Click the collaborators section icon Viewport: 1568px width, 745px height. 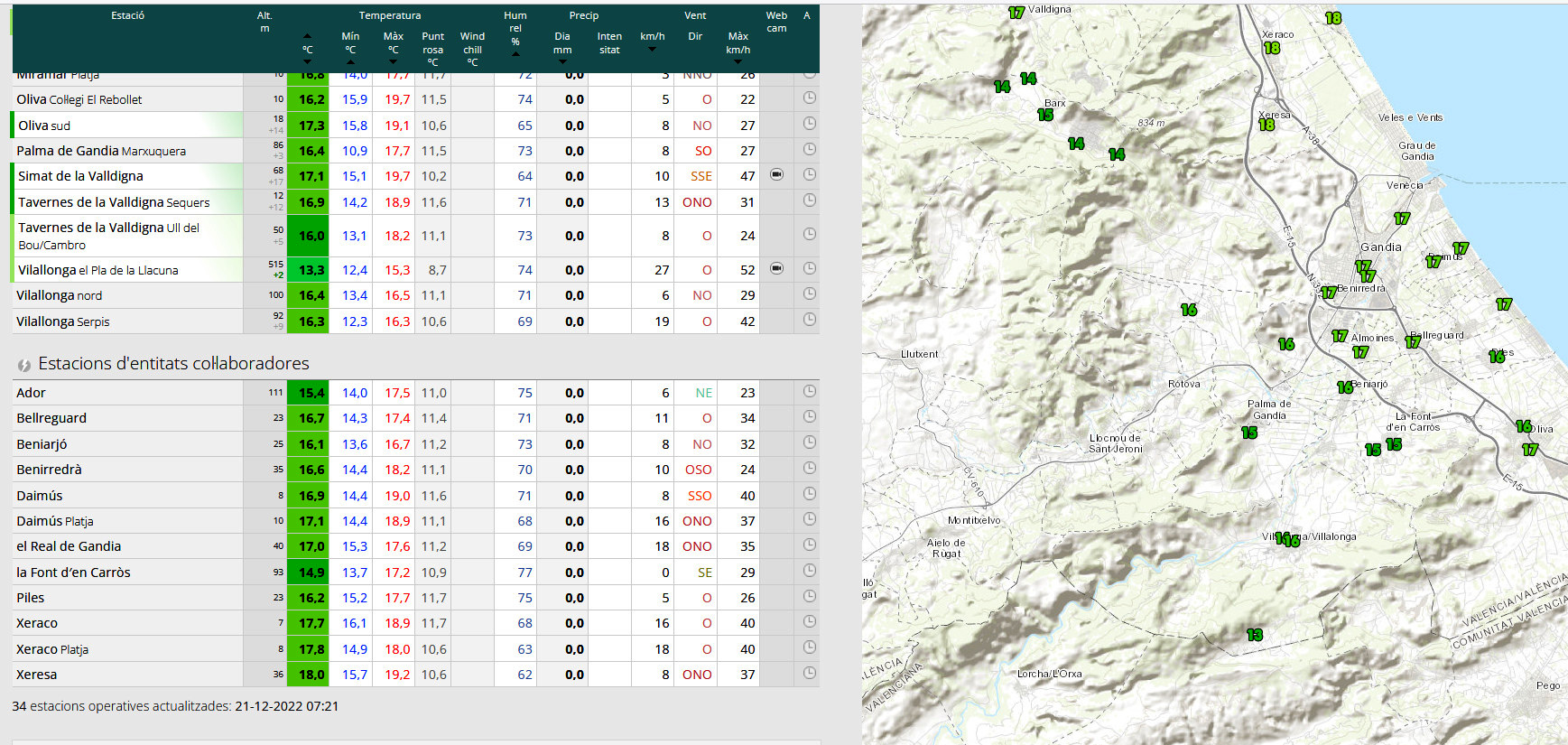(24, 365)
